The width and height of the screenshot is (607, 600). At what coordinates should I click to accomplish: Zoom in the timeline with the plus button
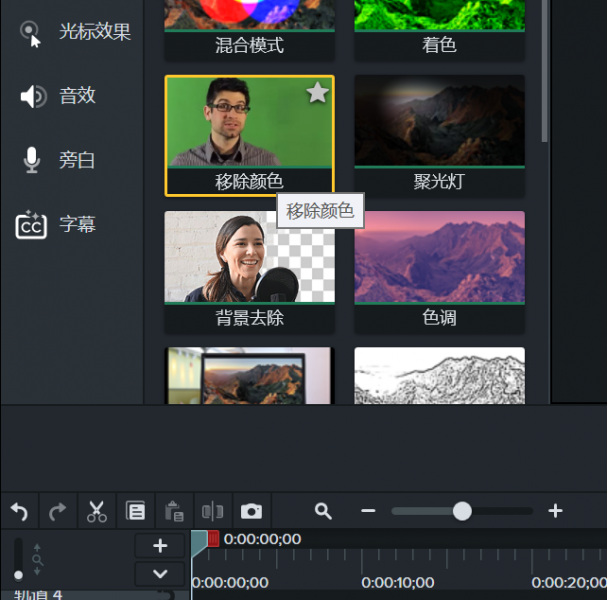pos(556,511)
